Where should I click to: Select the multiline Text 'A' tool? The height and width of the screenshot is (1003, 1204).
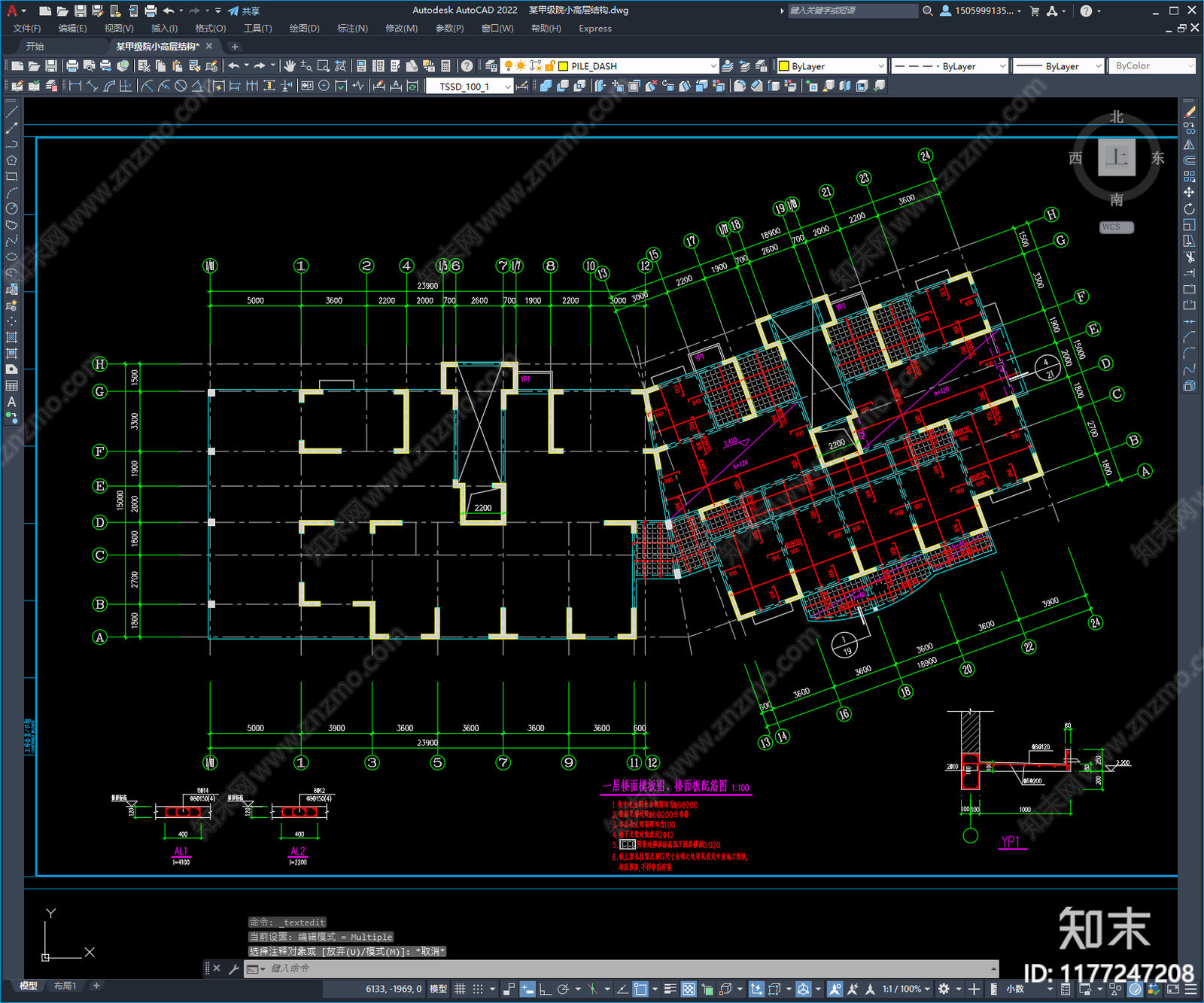coord(11,402)
